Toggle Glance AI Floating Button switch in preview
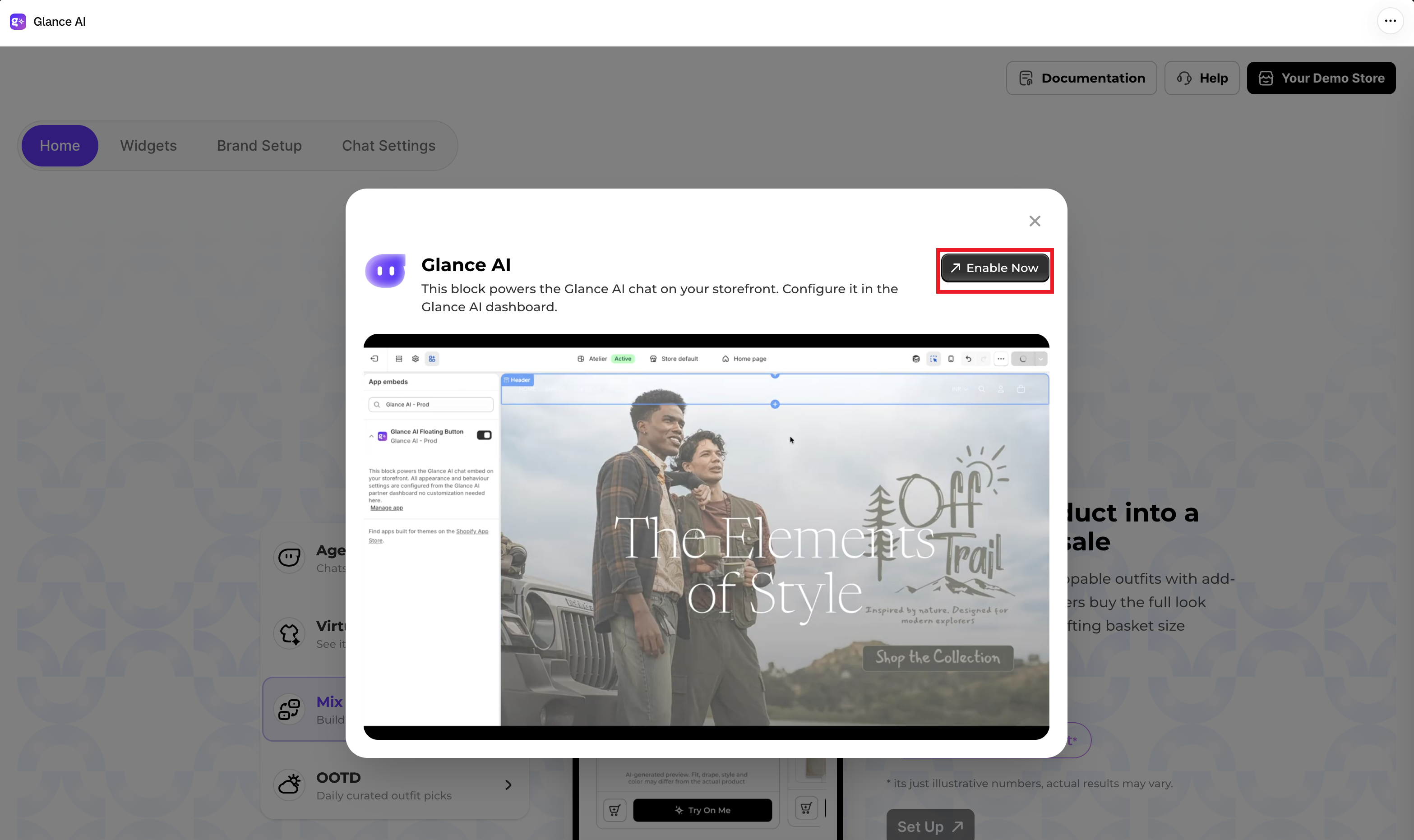1414x840 pixels. [x=484, y=435]
